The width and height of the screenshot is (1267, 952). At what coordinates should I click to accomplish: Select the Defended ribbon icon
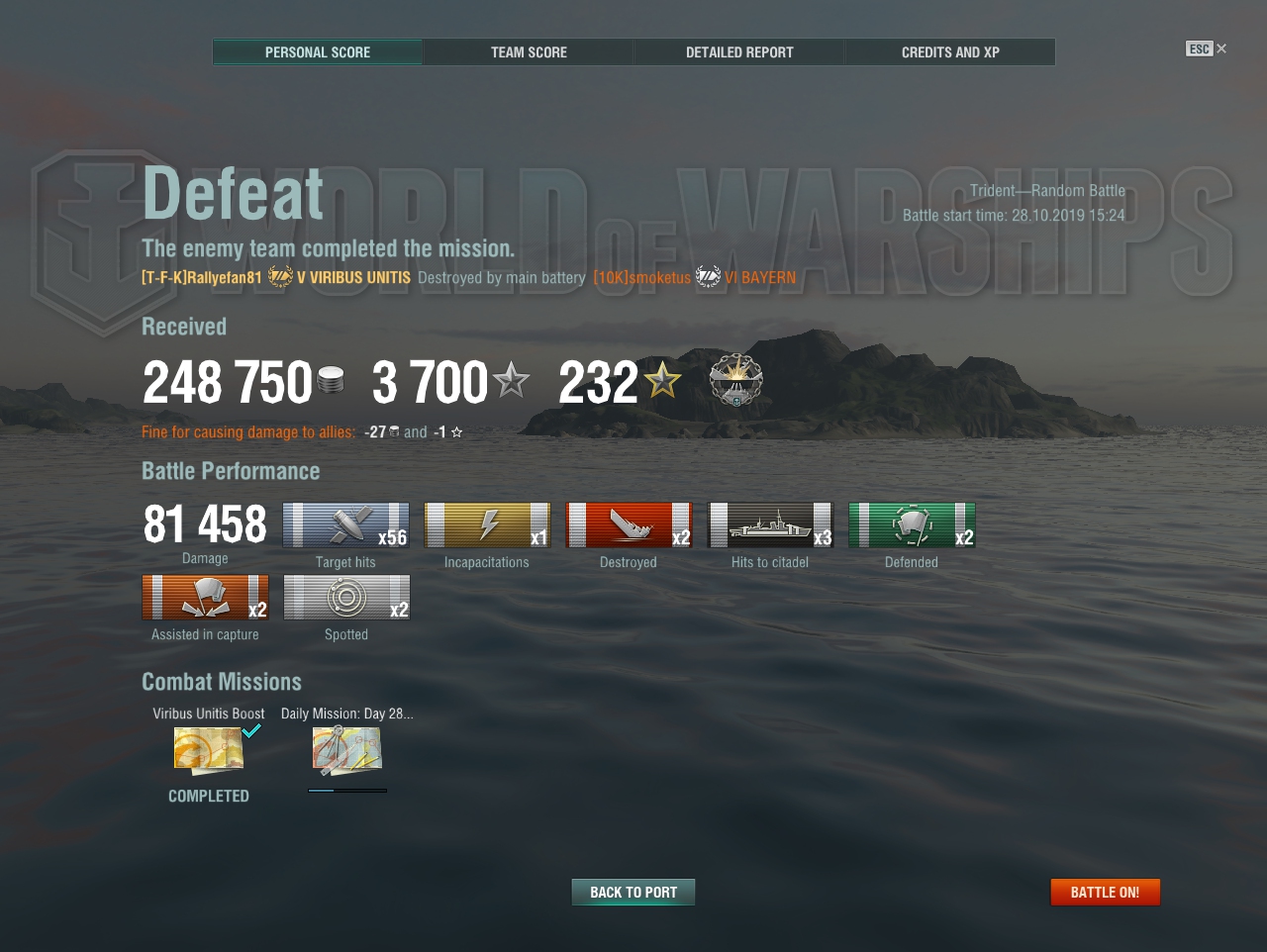(x=912, y=524)
